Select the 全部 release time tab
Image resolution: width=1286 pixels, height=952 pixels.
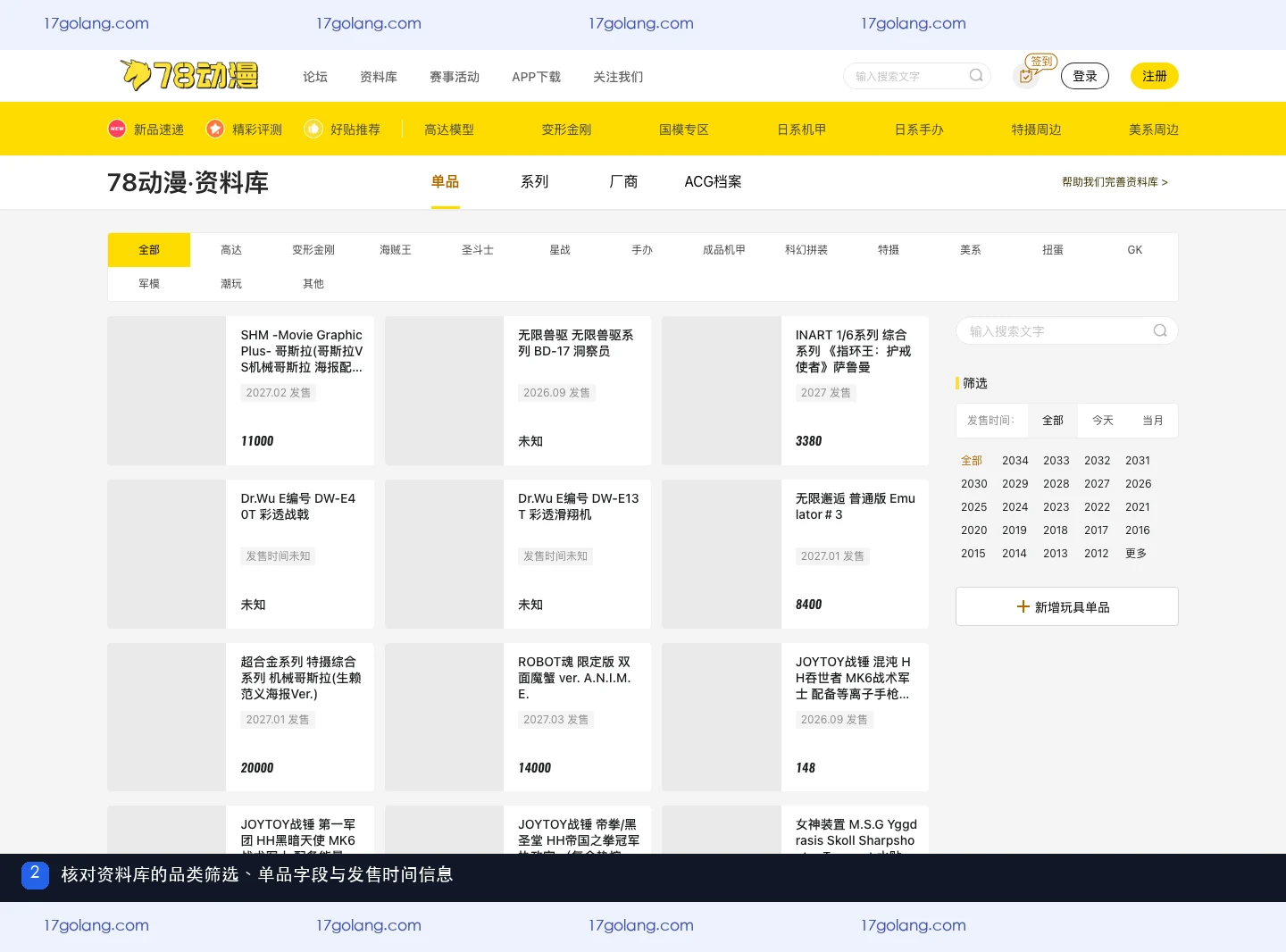[x=1053, y=421]
